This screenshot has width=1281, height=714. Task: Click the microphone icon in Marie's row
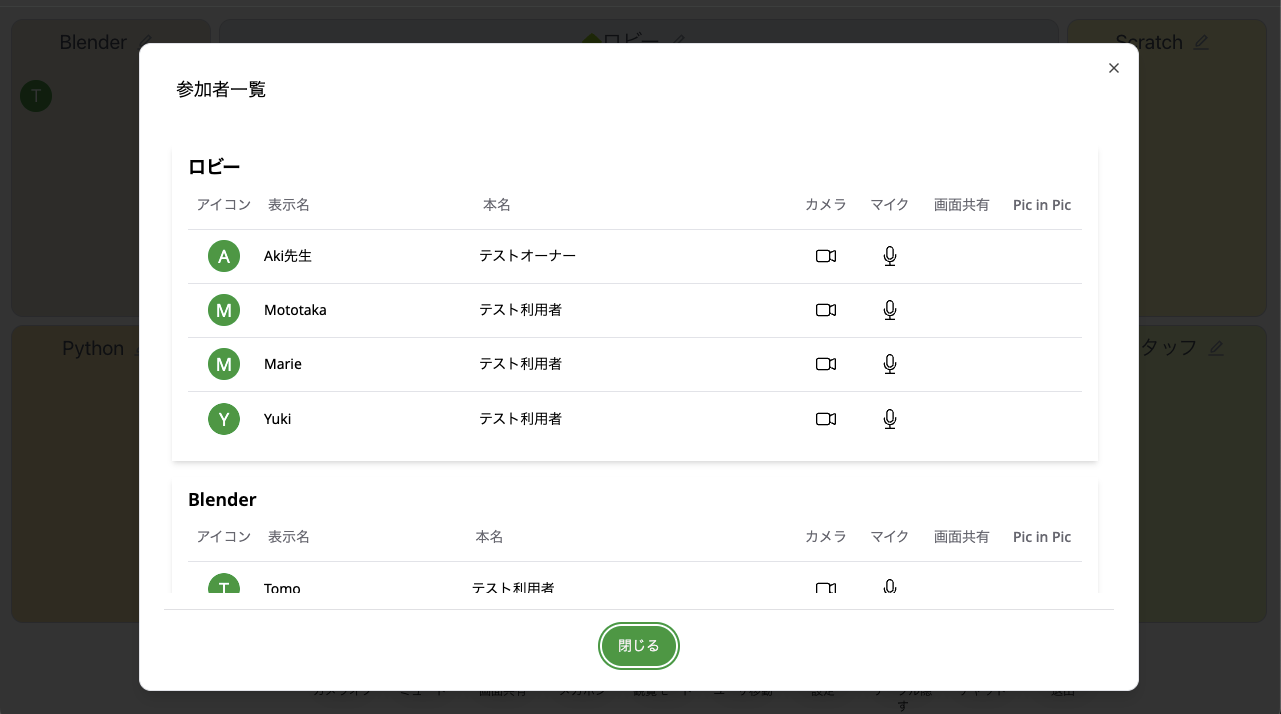[889, 364]
